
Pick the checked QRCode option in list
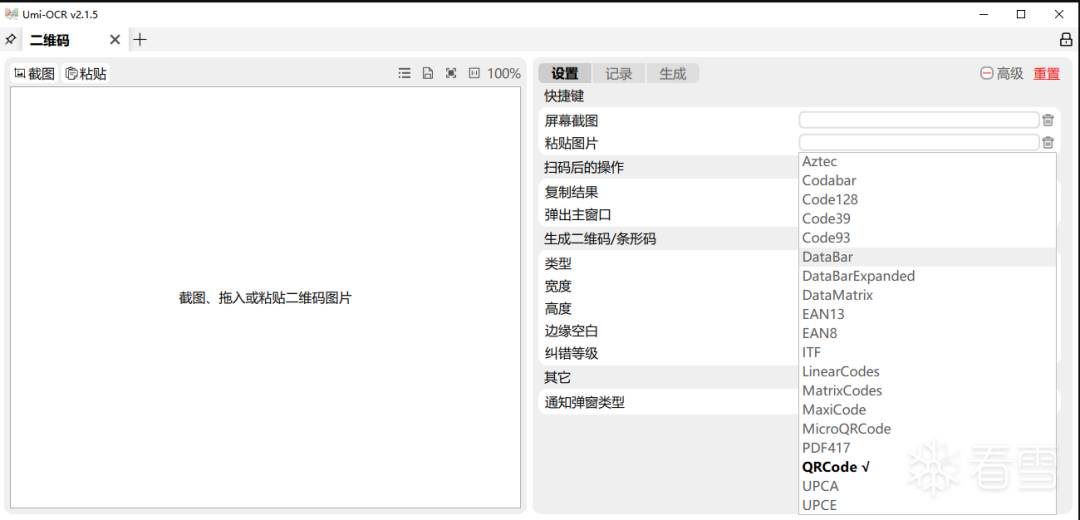point(836,467)
